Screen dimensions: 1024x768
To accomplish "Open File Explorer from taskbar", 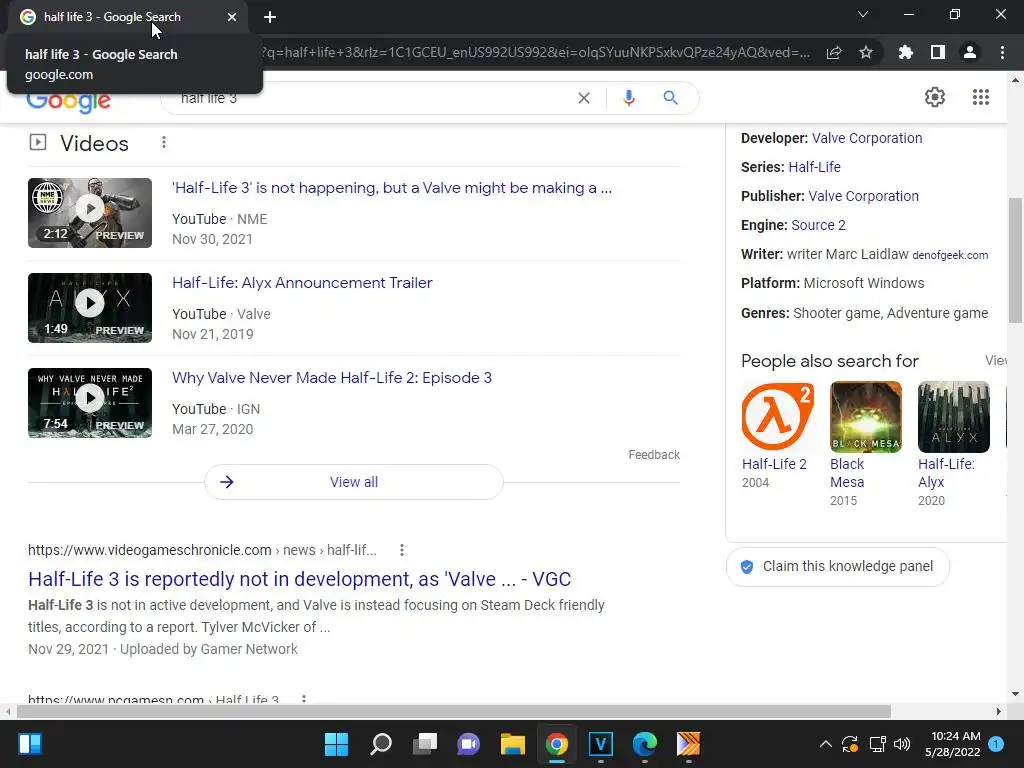I will [x=513, y=744].
